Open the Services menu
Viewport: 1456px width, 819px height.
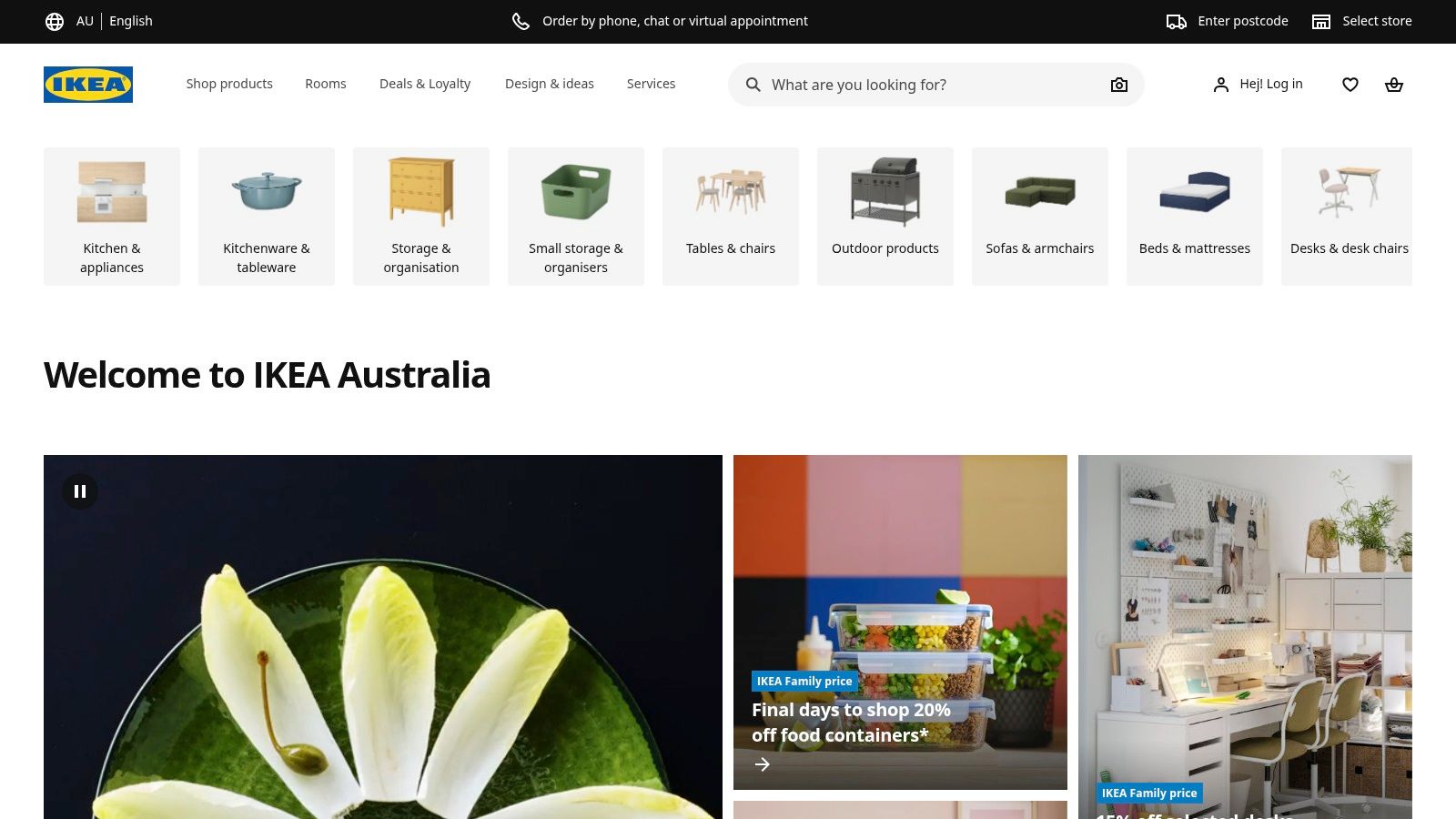651,84
